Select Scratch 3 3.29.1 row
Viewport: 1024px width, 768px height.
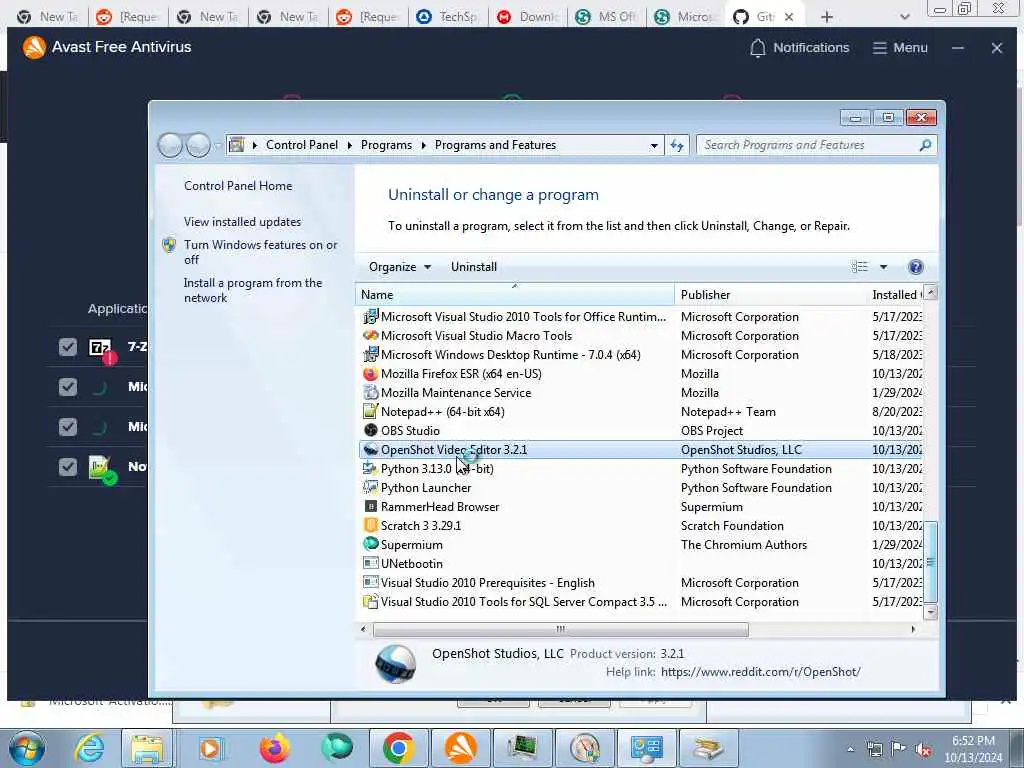(x=640, y=526)
